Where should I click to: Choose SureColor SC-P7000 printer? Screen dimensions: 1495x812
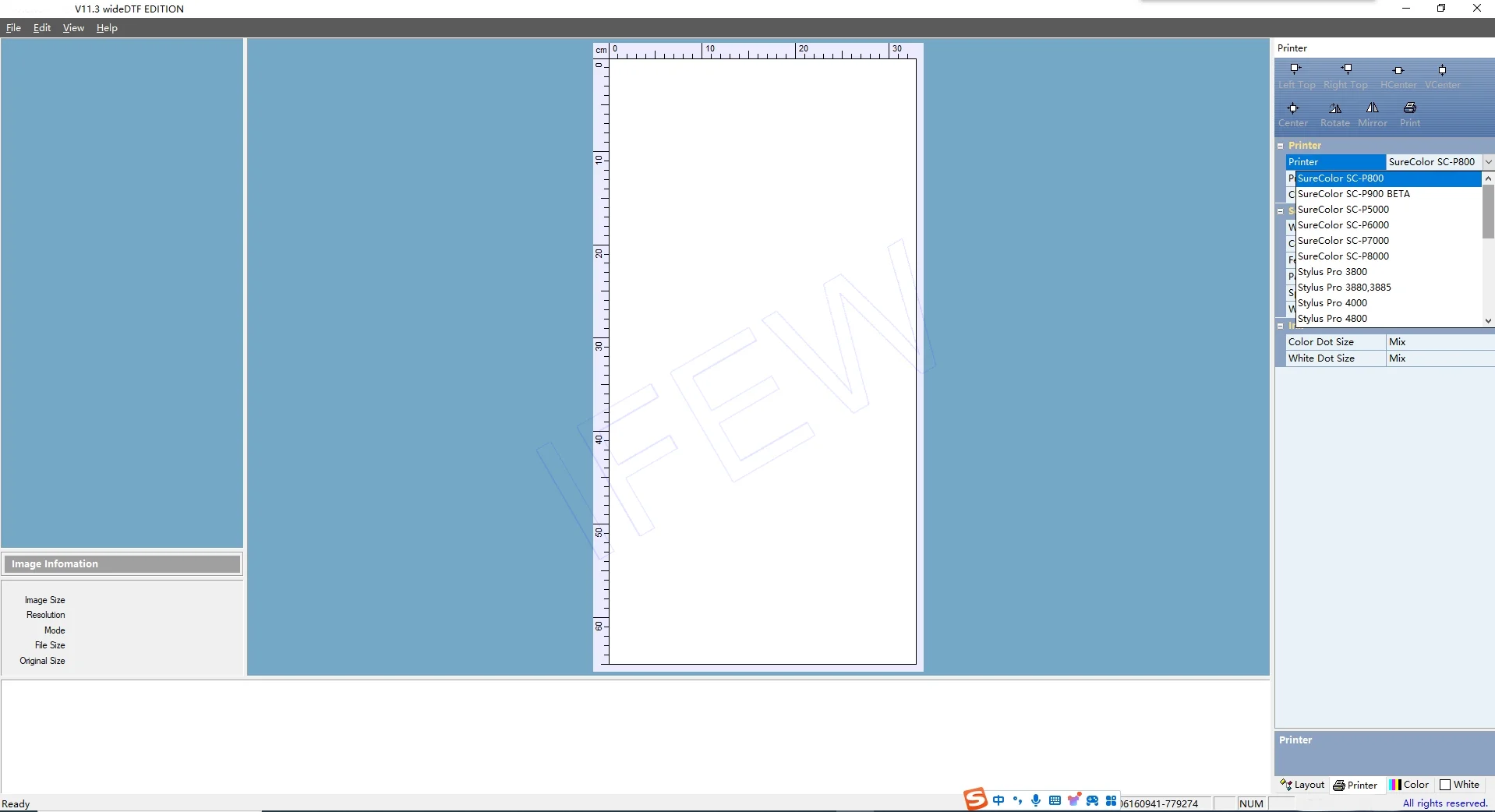pyautogui.click(x=1388, y=241)
